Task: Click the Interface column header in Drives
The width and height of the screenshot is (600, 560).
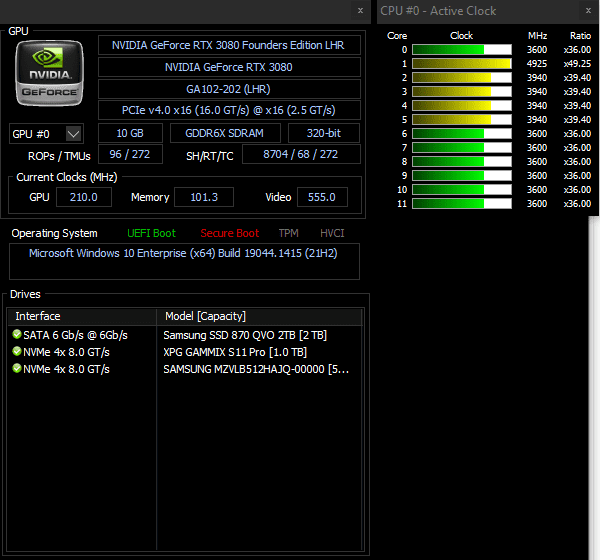Action: [x=82, y=316]
